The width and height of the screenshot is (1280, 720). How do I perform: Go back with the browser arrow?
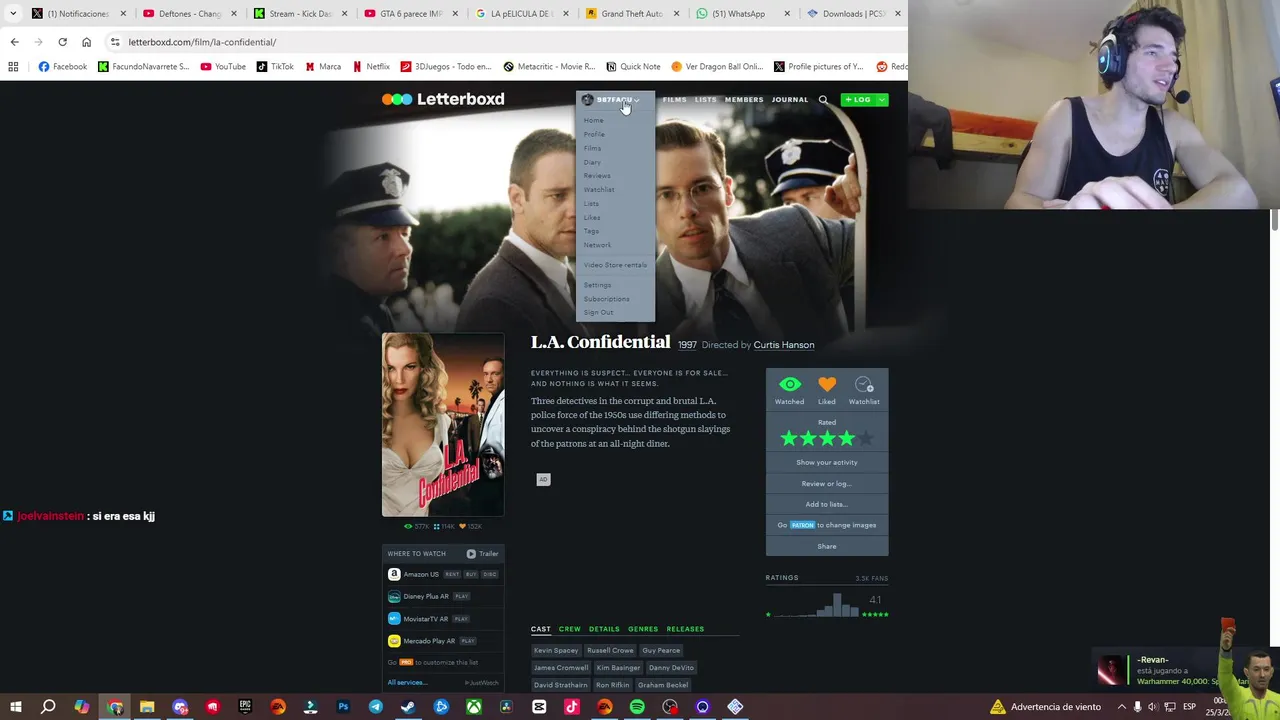[14, 42]
